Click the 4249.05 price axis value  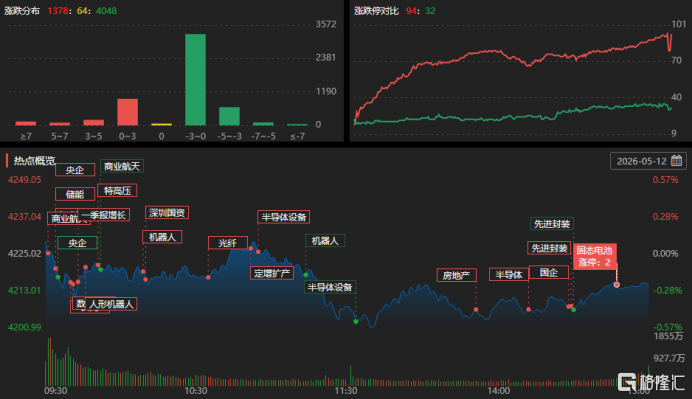(24, 180)
